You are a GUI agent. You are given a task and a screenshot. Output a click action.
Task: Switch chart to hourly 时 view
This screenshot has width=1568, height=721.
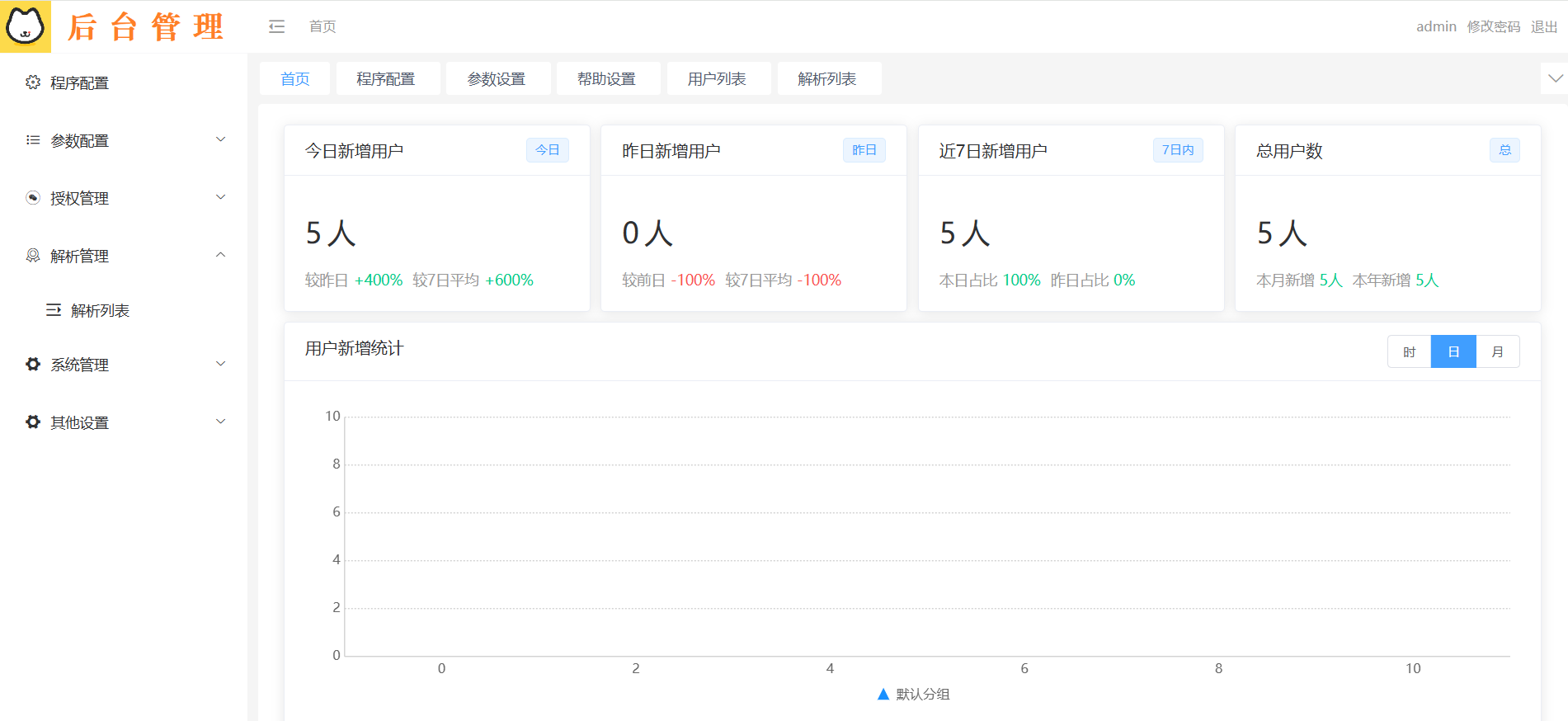[1409, 352]
